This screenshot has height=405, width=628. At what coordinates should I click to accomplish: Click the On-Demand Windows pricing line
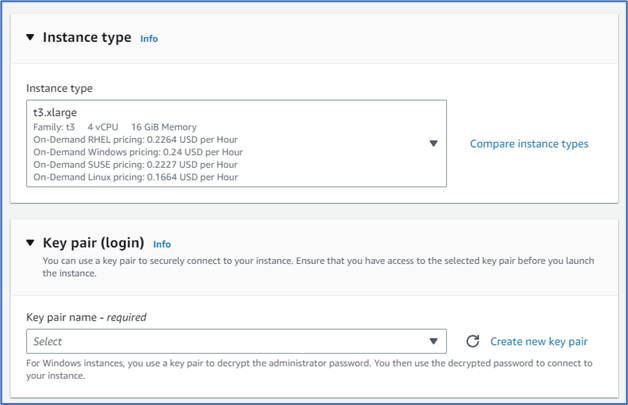click(137, 152)
